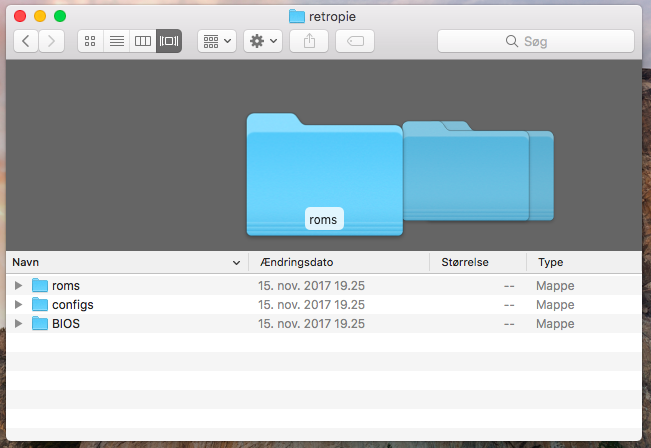Click Mappe type in the configs row
651x448 pixels.
click(555, 305)
